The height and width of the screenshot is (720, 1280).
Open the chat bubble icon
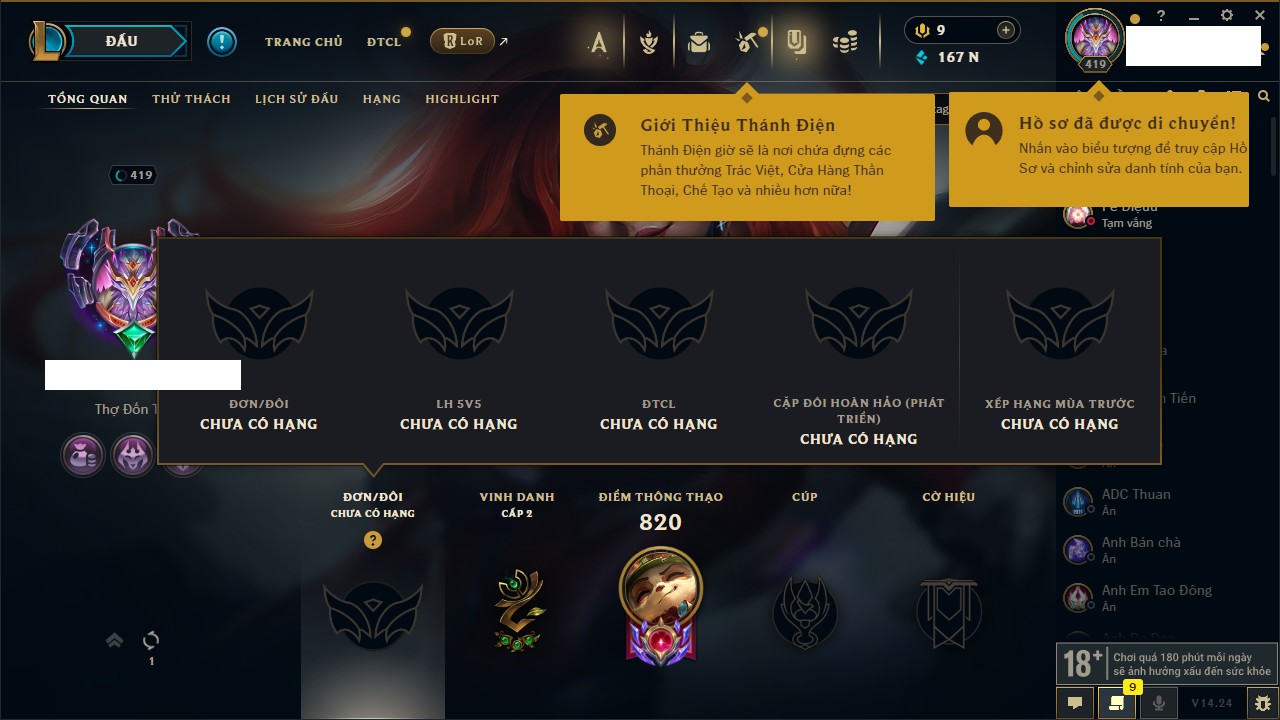(x=1075, y=703)
